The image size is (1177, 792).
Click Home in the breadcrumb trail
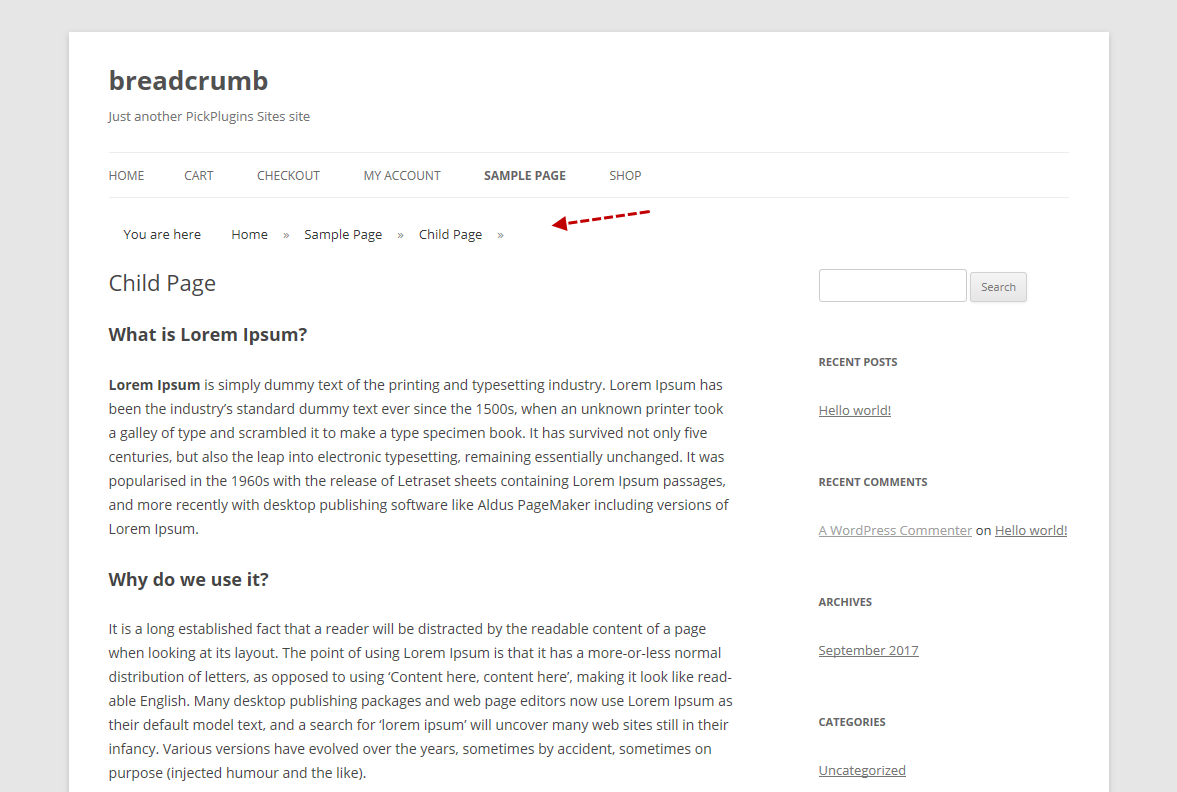249,234
